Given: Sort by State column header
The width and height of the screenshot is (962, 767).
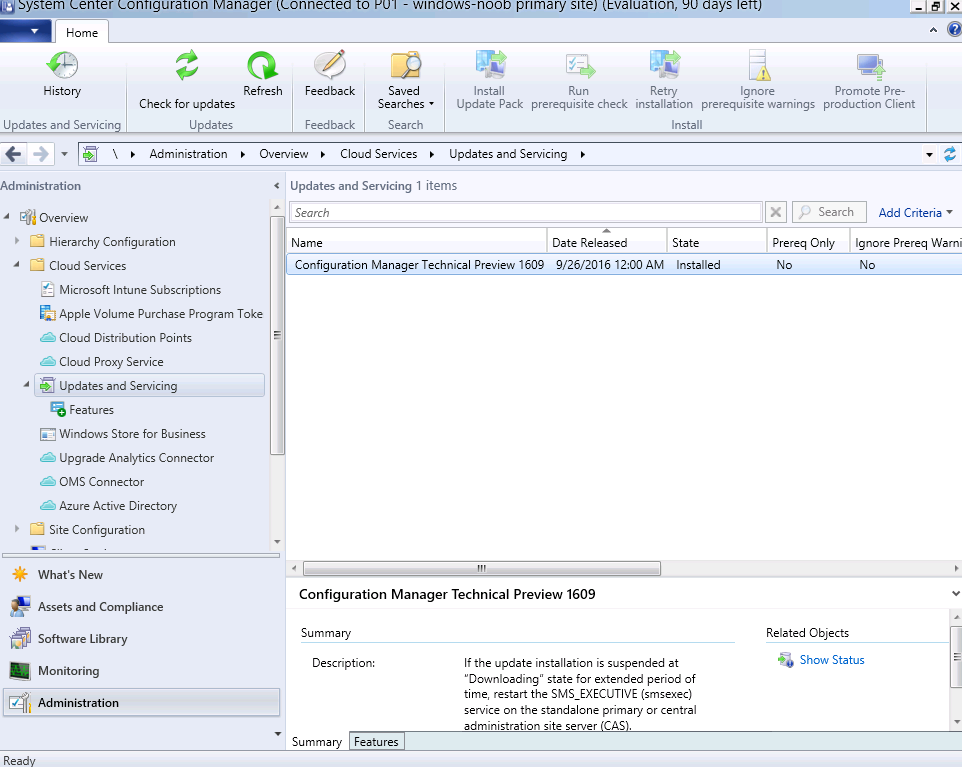Looking at the screenshot, I should click(x=717, y=241).
